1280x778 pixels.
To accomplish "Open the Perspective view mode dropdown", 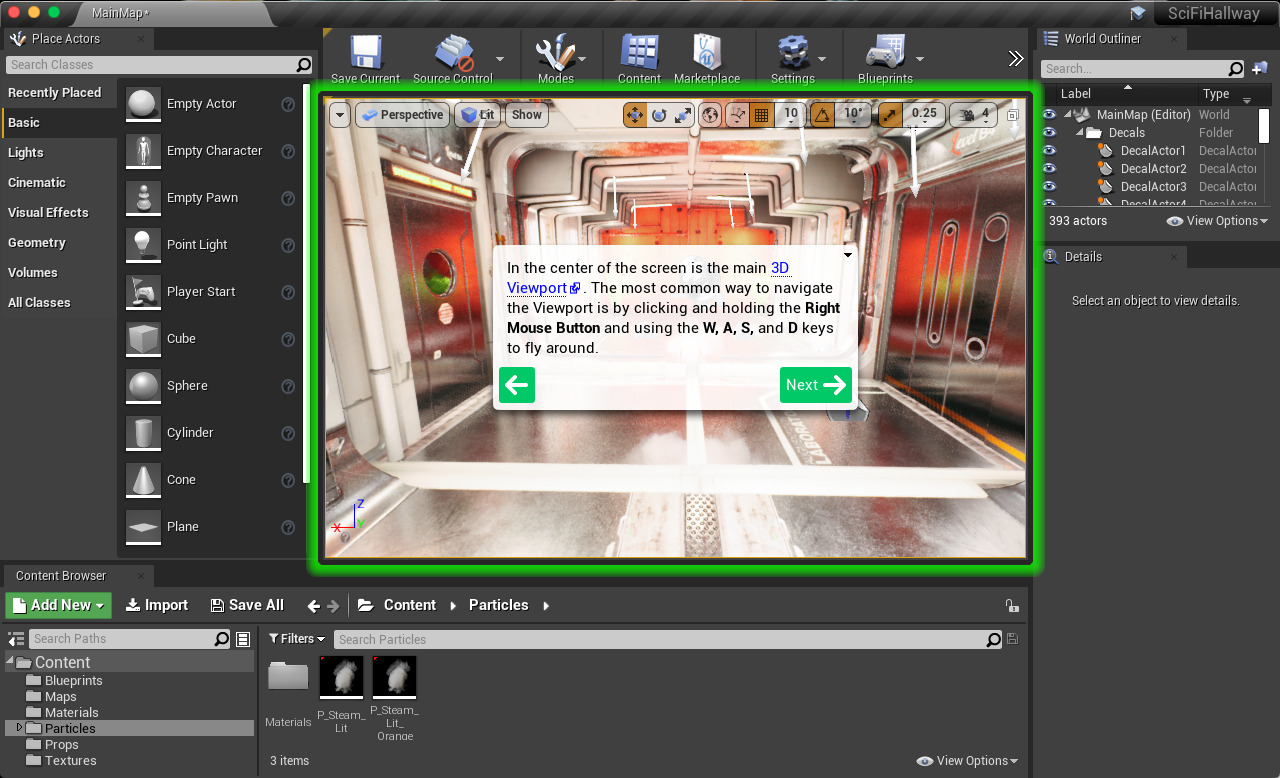I will (401, 115).
